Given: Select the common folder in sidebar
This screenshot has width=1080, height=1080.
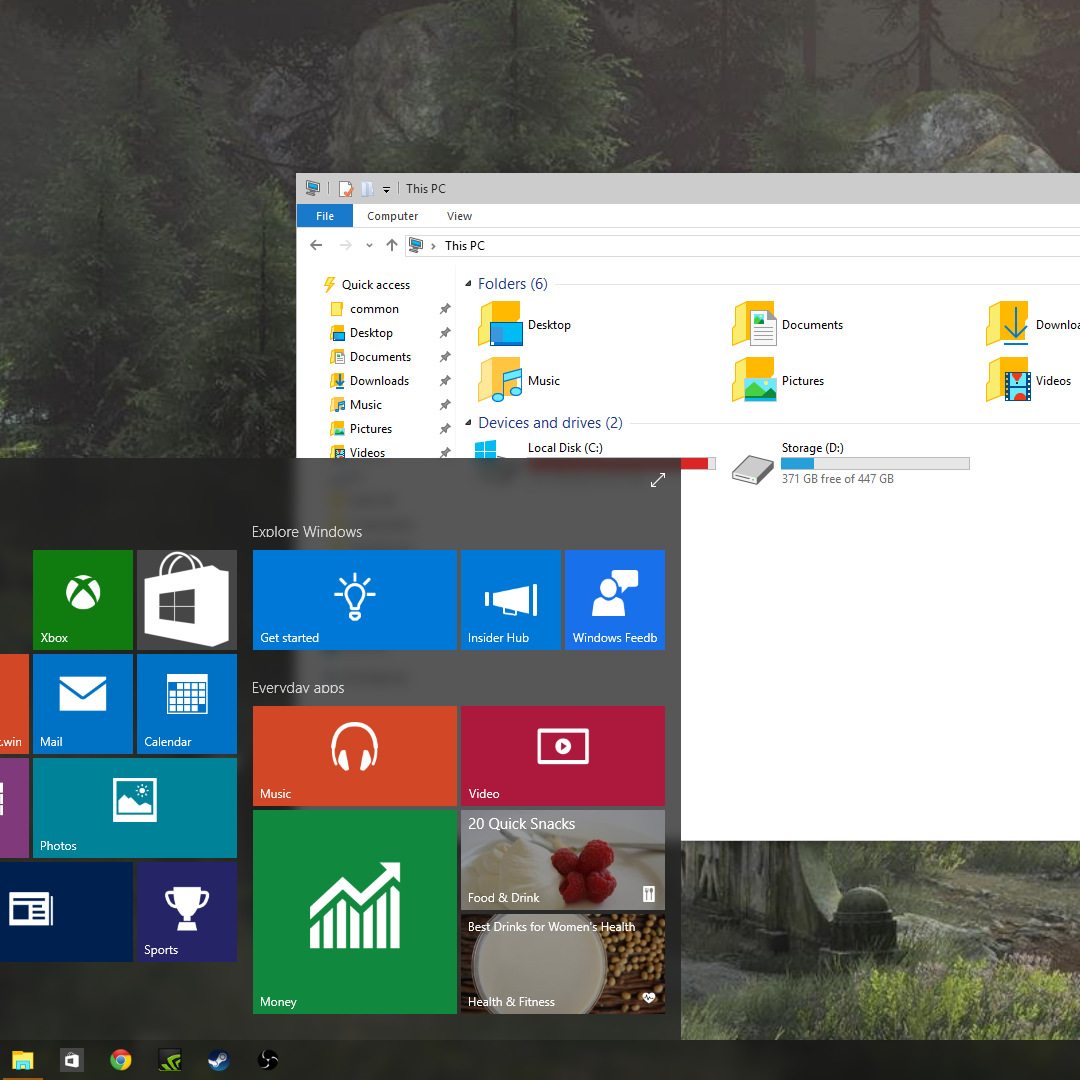Looking at the screenshot, I should [x=364, y=309].
